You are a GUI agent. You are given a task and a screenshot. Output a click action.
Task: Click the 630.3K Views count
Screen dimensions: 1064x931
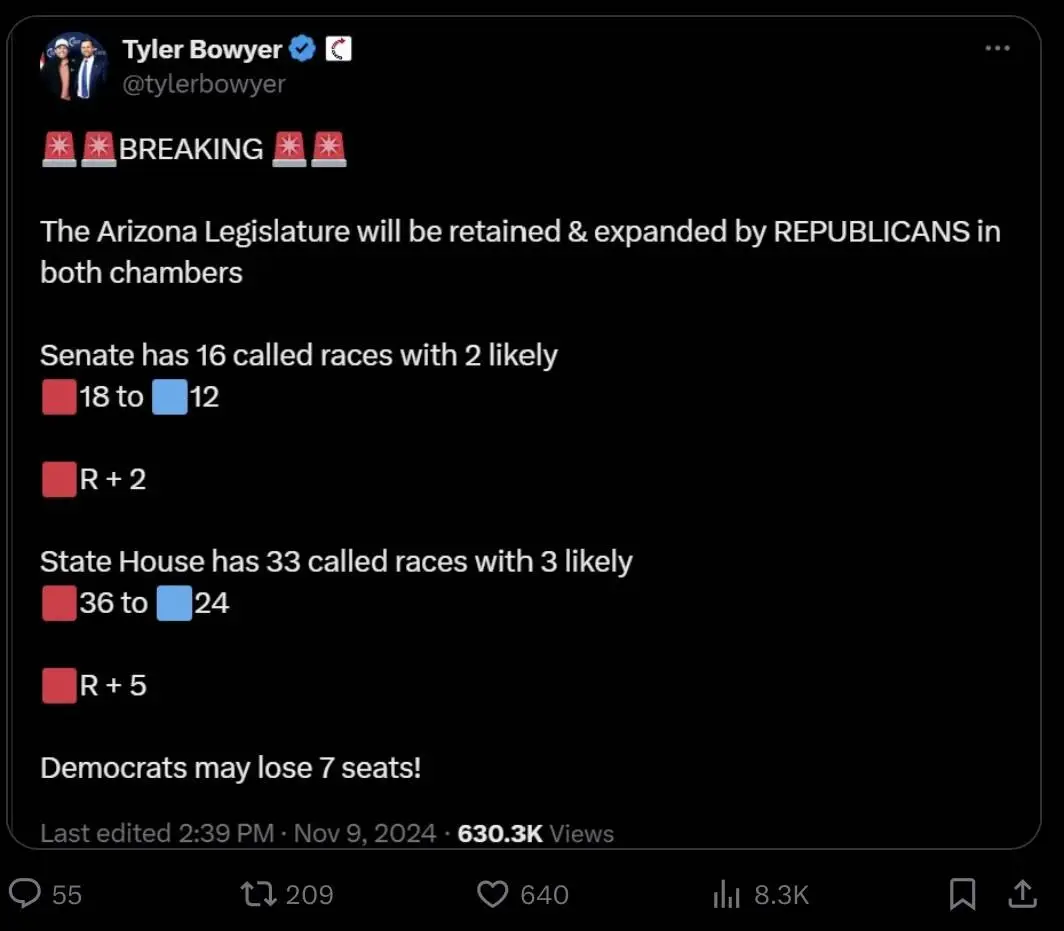[x=536, y=833]
